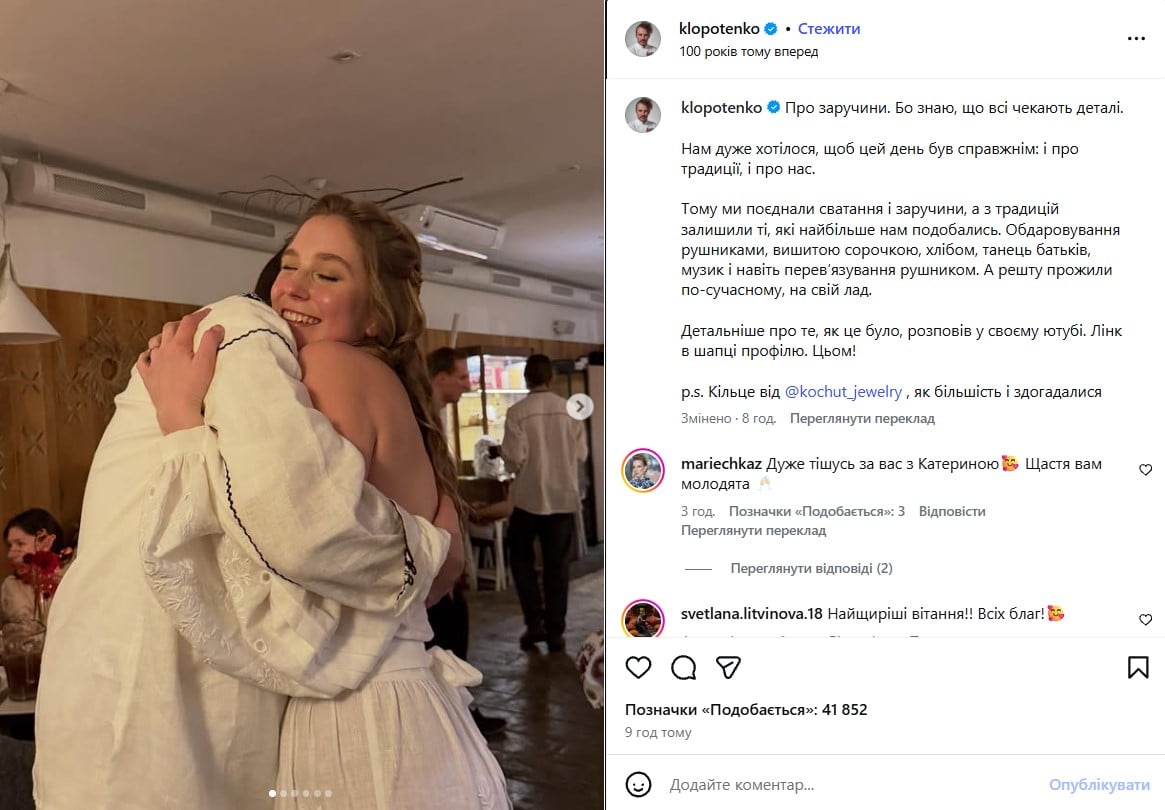Open comments with the speech bubble icon
The width and height of the screenshot is (1165, 810).
[683, 667]
